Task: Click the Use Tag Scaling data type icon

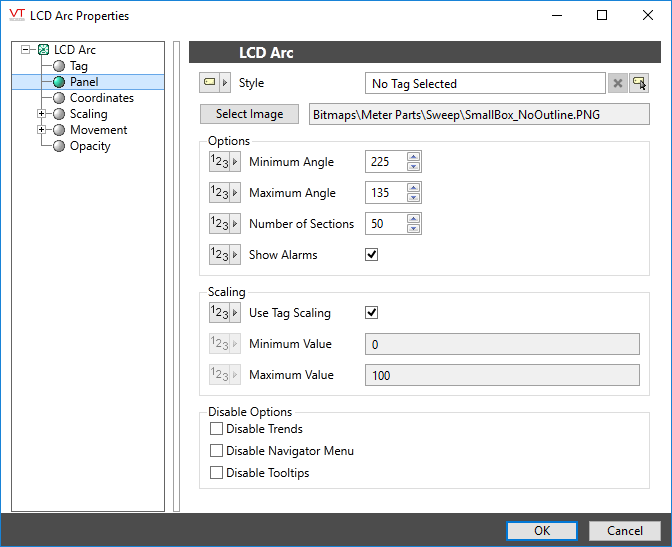Action: tap(219, 313)
